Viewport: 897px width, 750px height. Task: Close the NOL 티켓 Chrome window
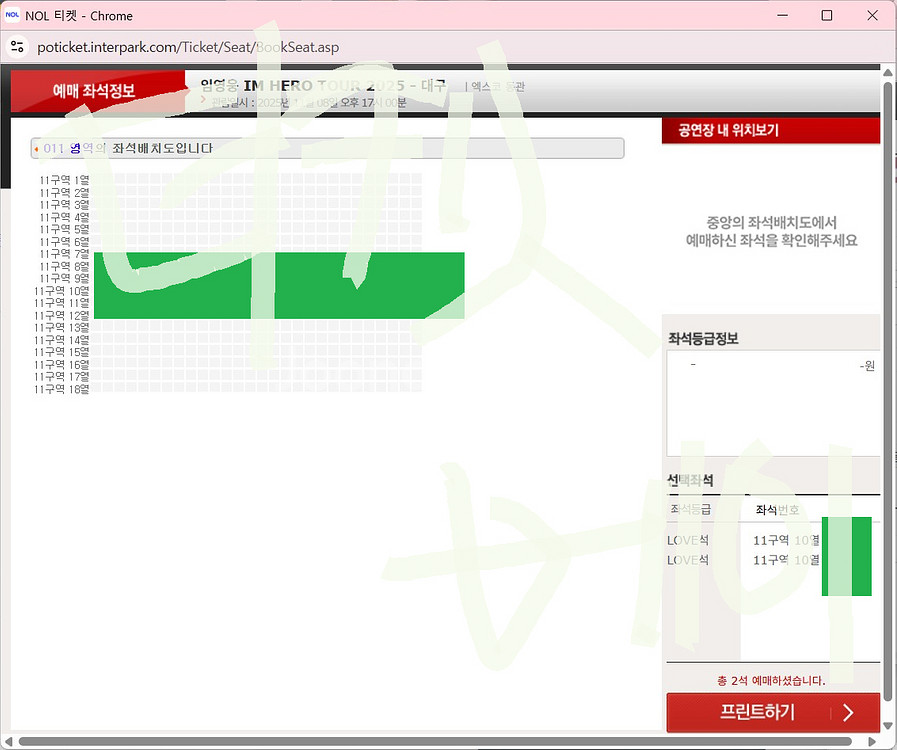pyautogui.click(x=872, y=15)
